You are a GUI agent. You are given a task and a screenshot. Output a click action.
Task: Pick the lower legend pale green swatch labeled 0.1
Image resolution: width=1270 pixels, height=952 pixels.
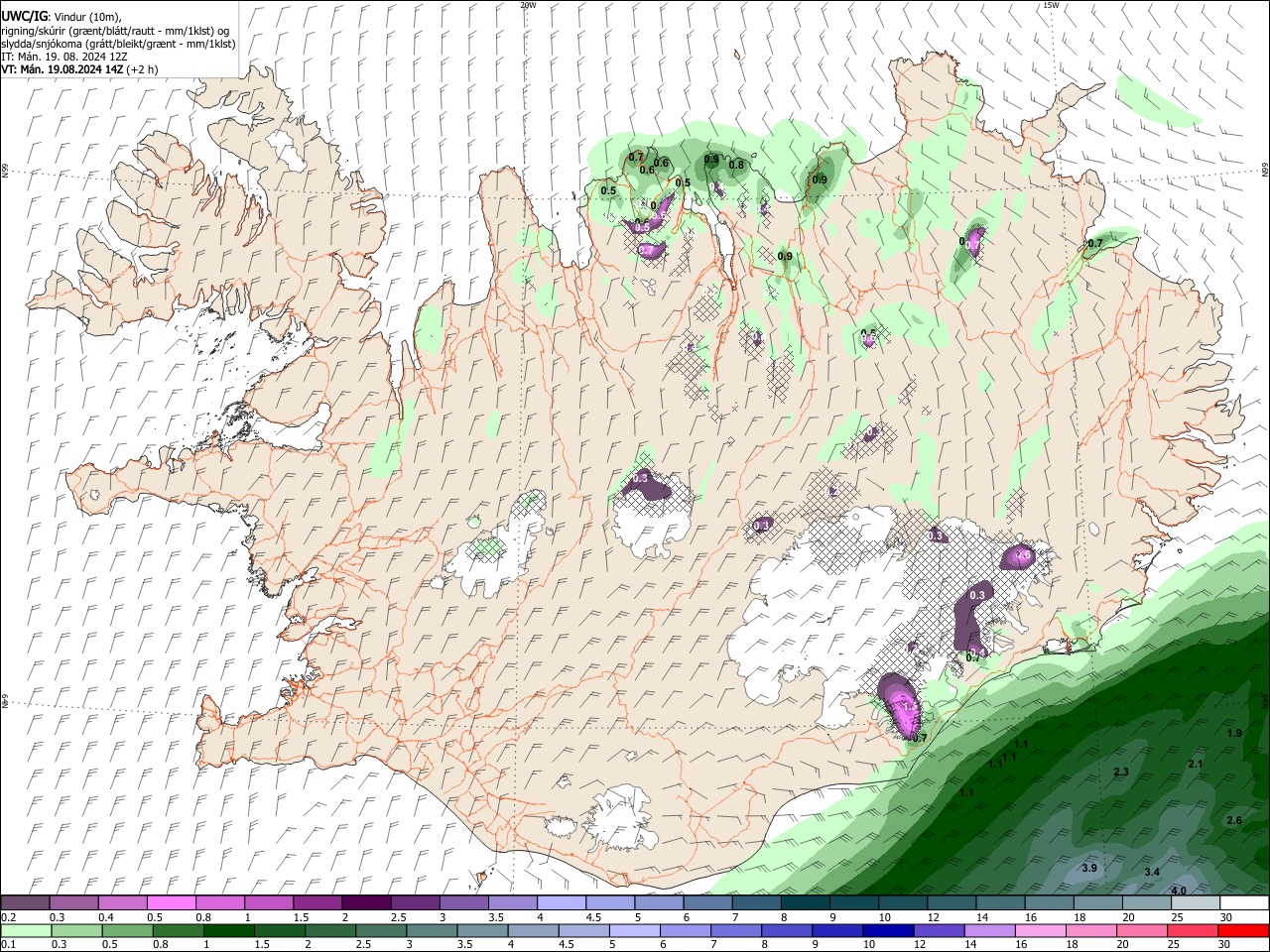(x=26, y=931)
